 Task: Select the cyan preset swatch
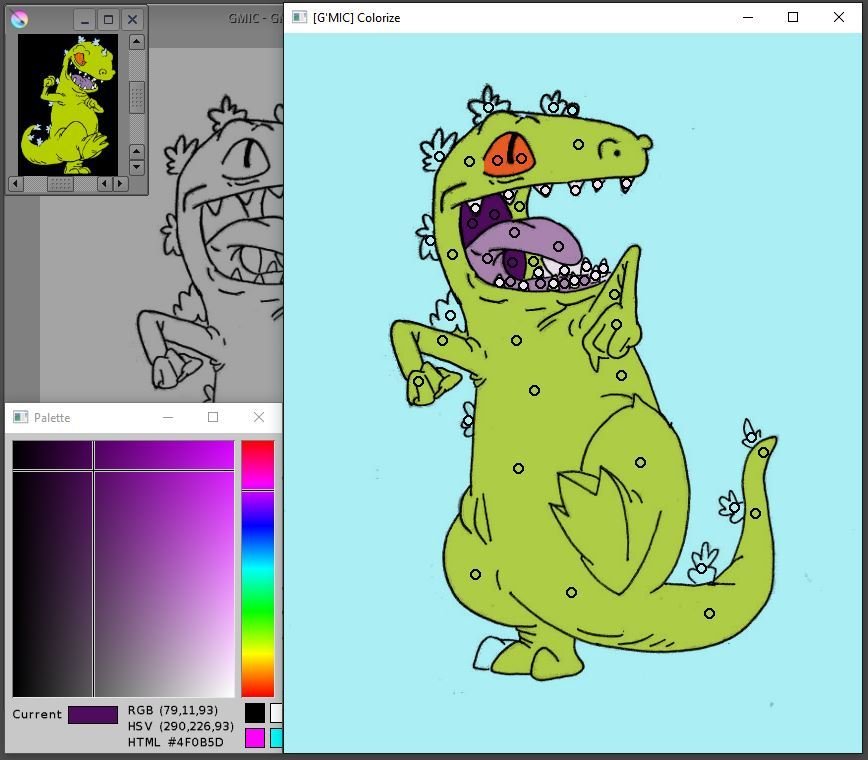276,738
